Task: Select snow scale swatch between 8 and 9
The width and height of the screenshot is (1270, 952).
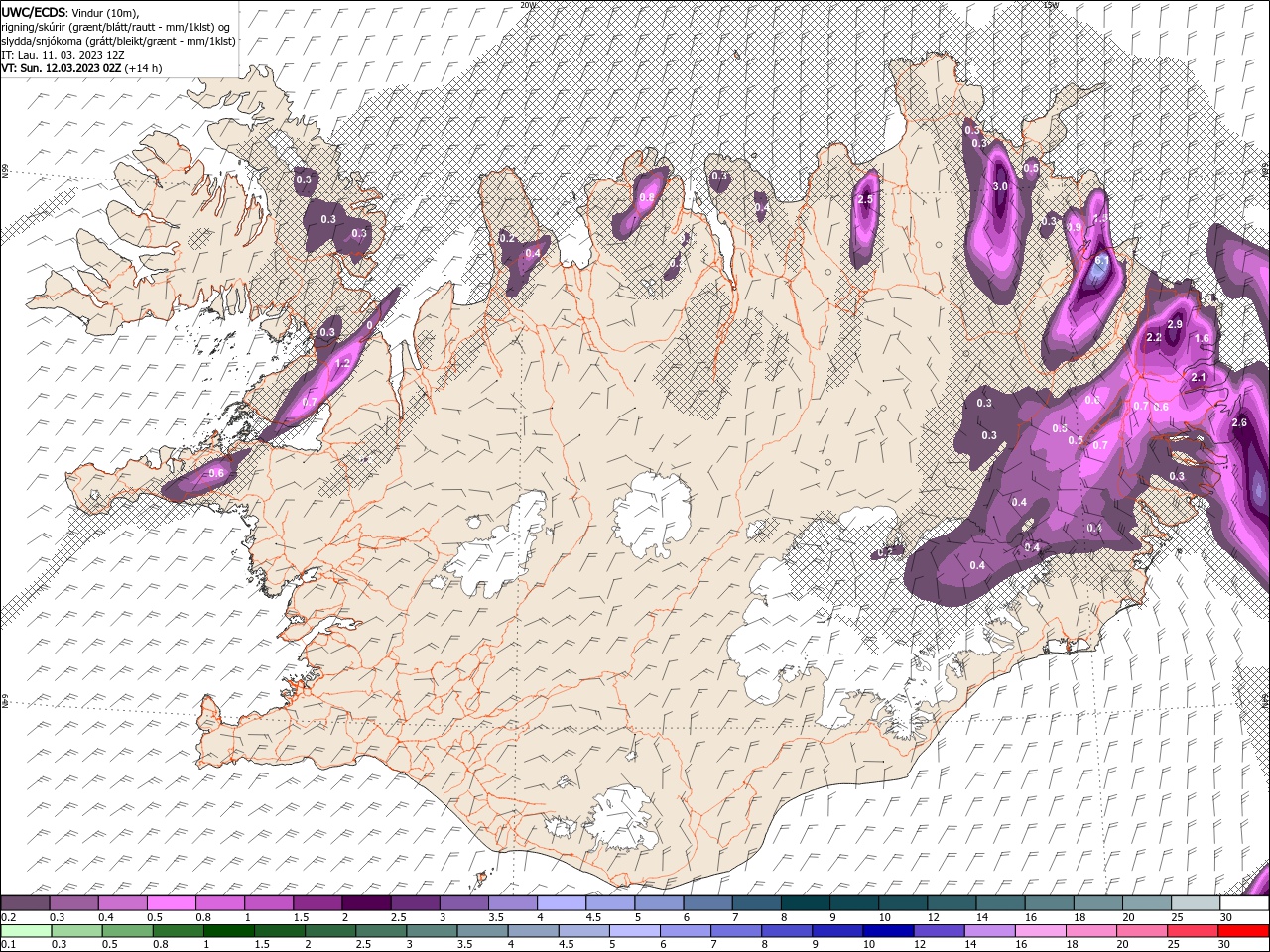Action: click(x=805, y=903)
